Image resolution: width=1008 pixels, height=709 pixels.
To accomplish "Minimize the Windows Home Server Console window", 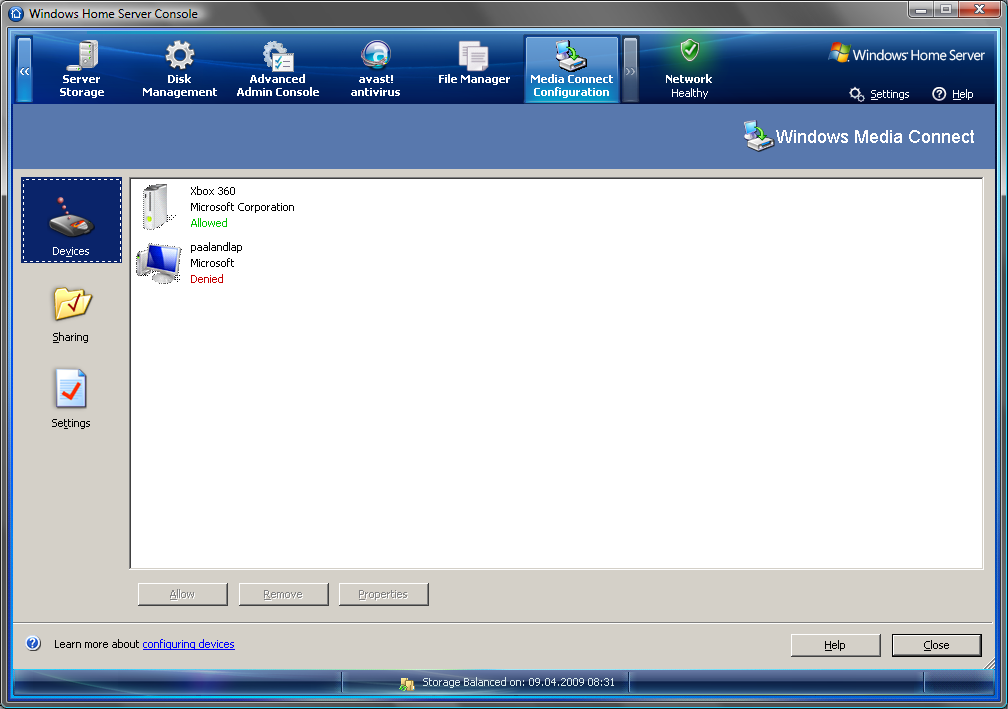I will pos(921,10).
